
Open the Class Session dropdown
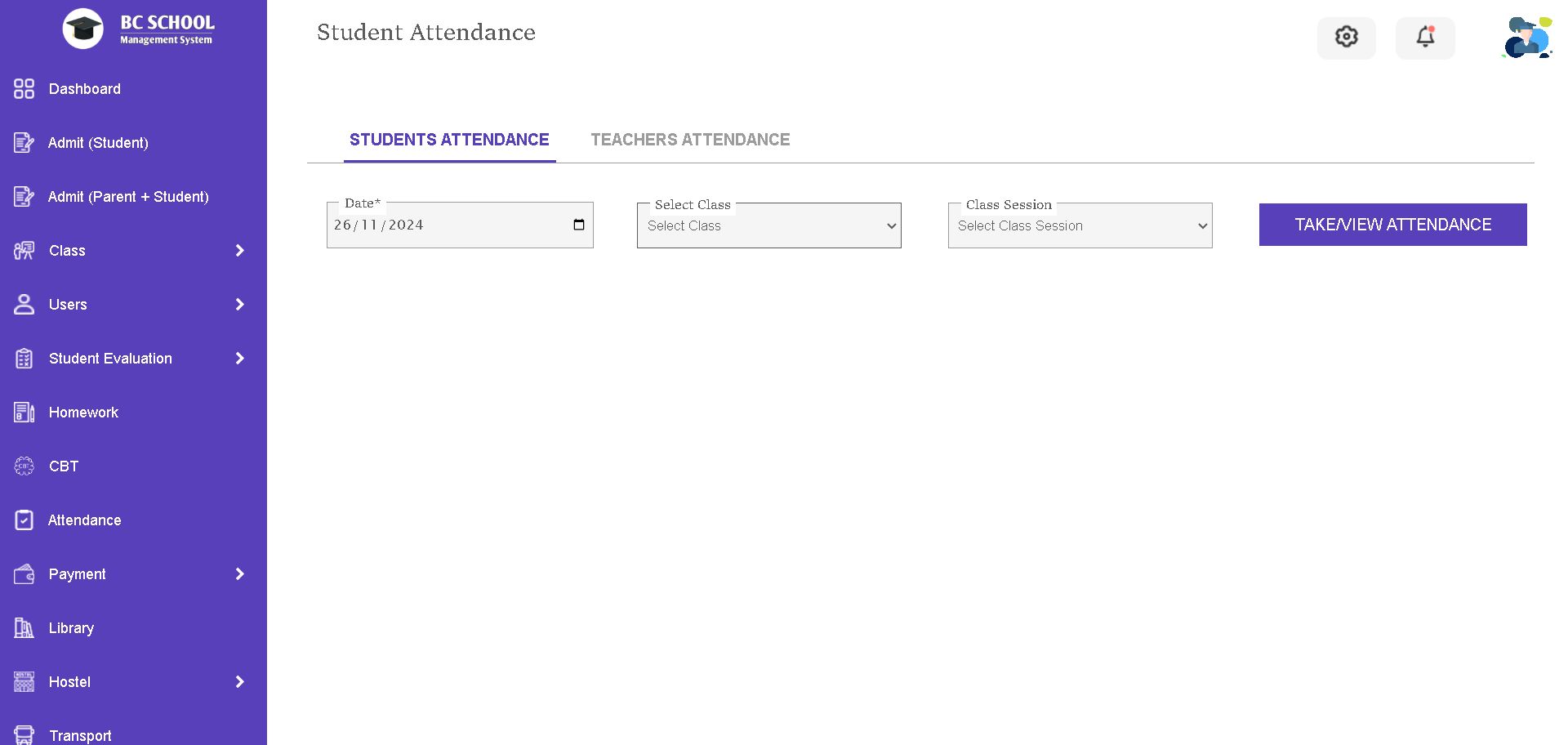[1080, 226]
